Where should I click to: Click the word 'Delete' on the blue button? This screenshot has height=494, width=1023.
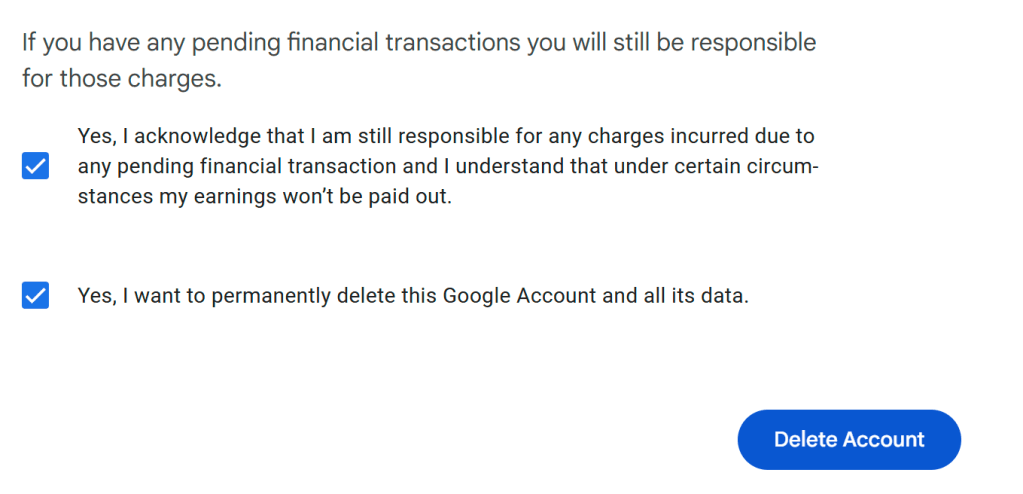click(805, 440)
